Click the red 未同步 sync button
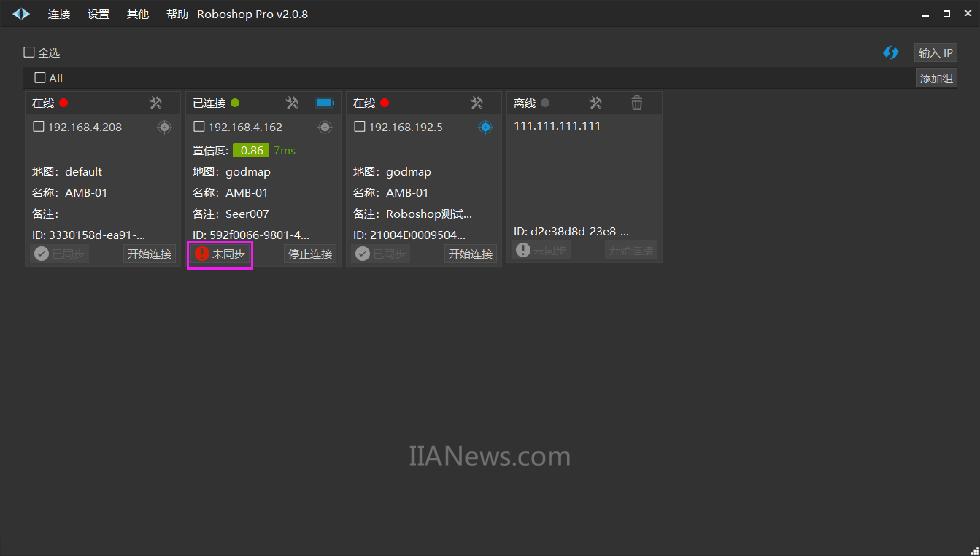Viewport: 980px width, 556px height. (220, 254)
